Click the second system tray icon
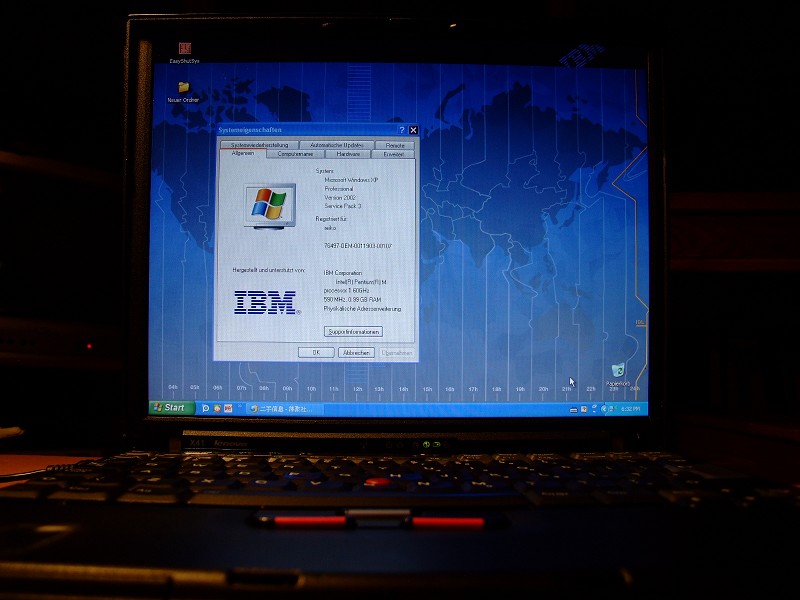 [x=584, y=409]
